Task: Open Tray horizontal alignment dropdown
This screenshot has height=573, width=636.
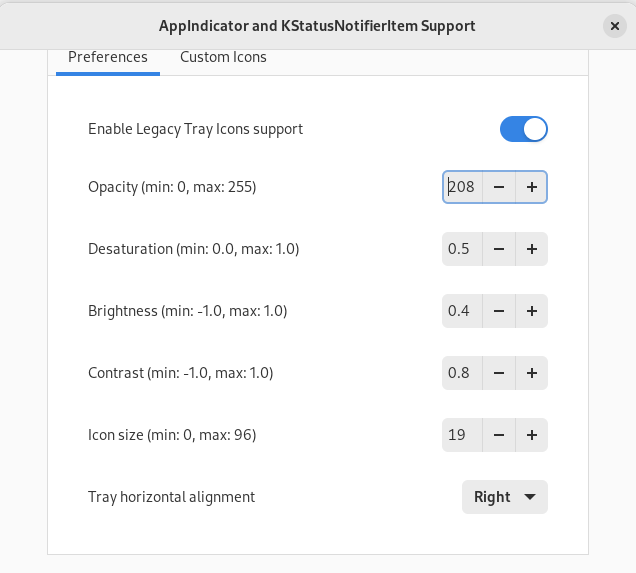Action: tap(504, 497)
